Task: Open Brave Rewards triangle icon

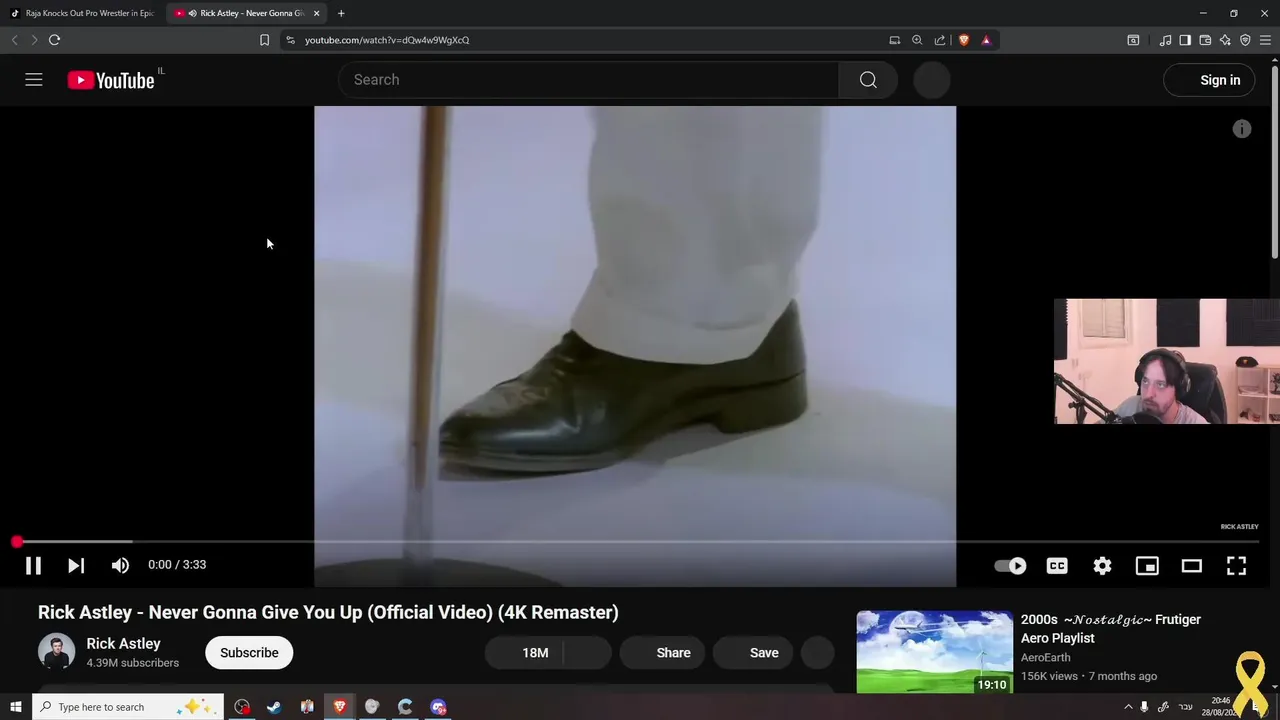Action: [986, 40]
